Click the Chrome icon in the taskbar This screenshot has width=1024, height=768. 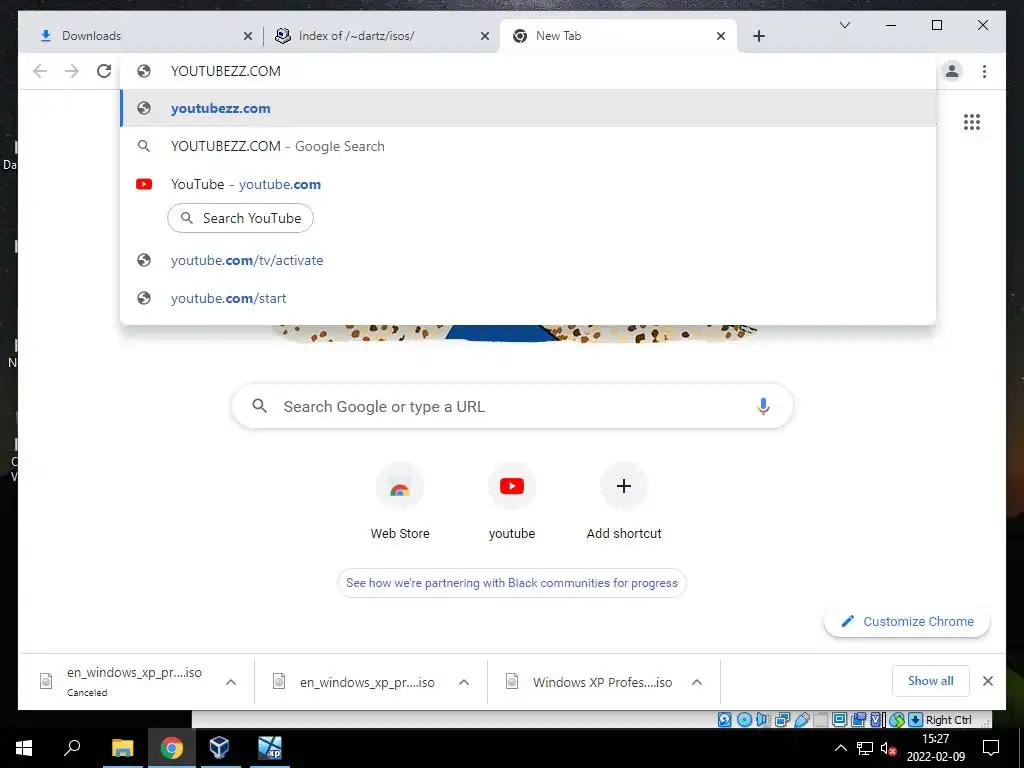point(171,748)
